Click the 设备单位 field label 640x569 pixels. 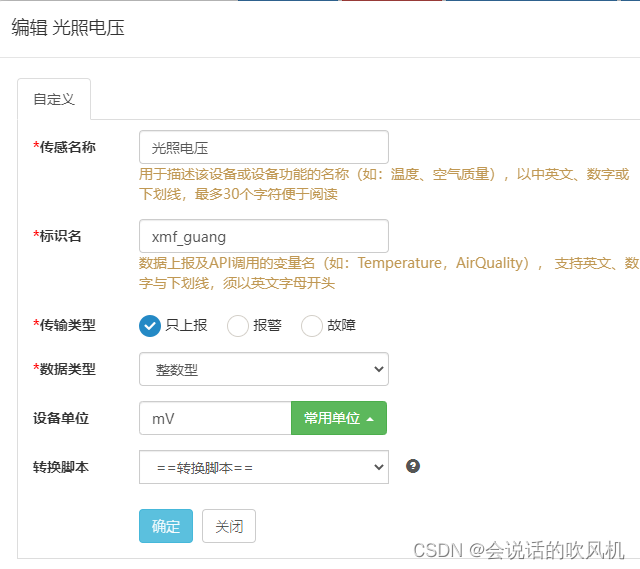click(61, 418)
